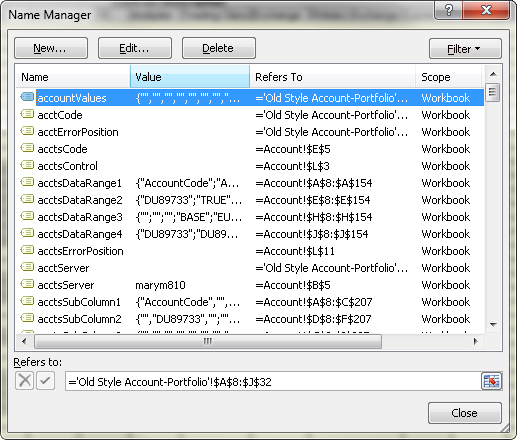Click the list scroll up arrow
The height and width of the screenshot is (440, 517).
[493, 74]
